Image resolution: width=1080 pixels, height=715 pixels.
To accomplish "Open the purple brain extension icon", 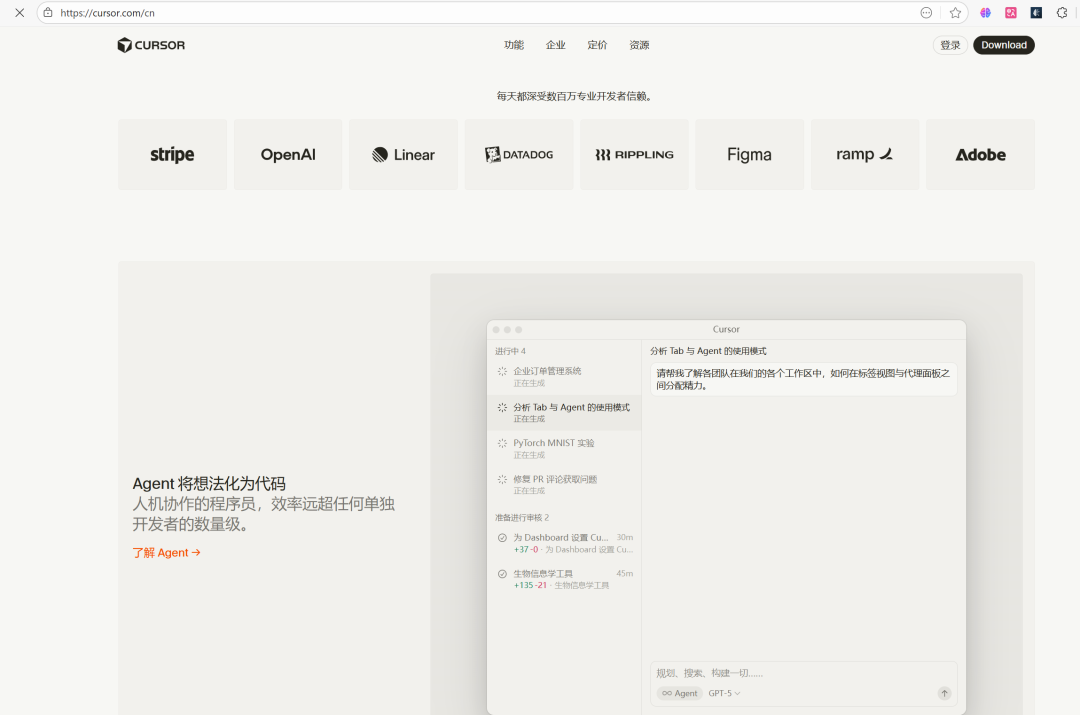I will pyautogui.click(x=986, y=12).
